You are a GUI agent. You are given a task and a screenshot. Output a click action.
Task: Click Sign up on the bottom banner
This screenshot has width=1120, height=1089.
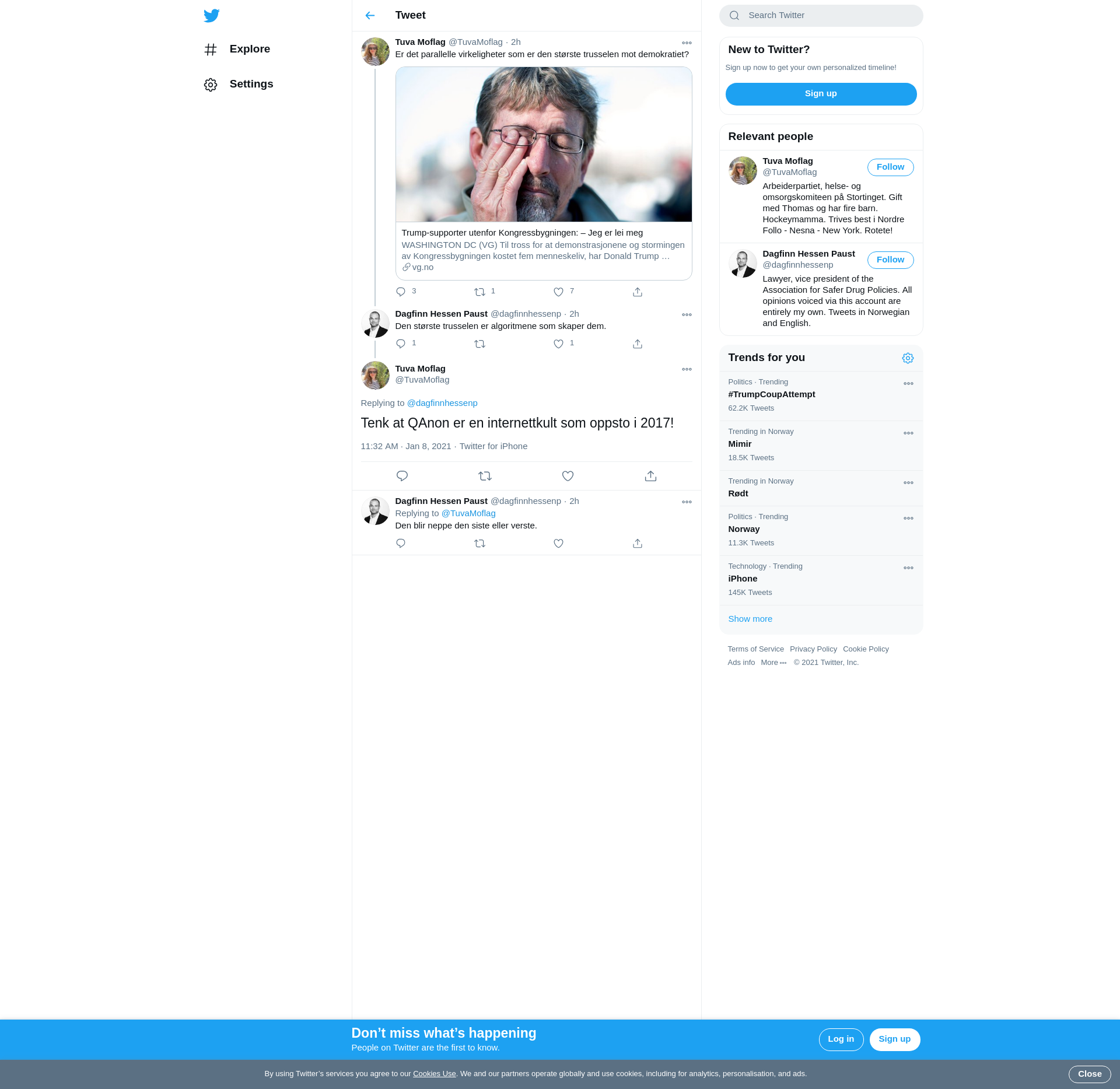[894, 1039]
